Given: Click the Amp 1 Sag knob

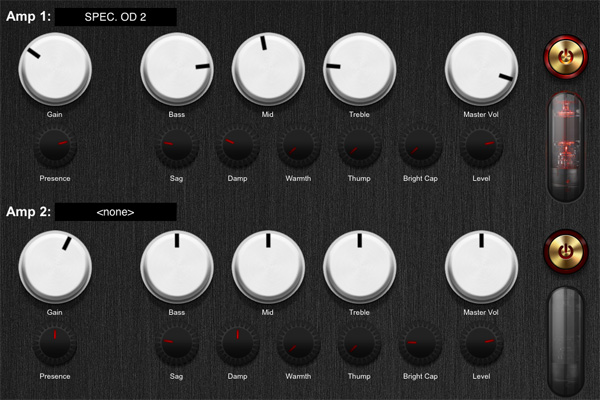Looking at the screenshot, I should pos(176,148).
